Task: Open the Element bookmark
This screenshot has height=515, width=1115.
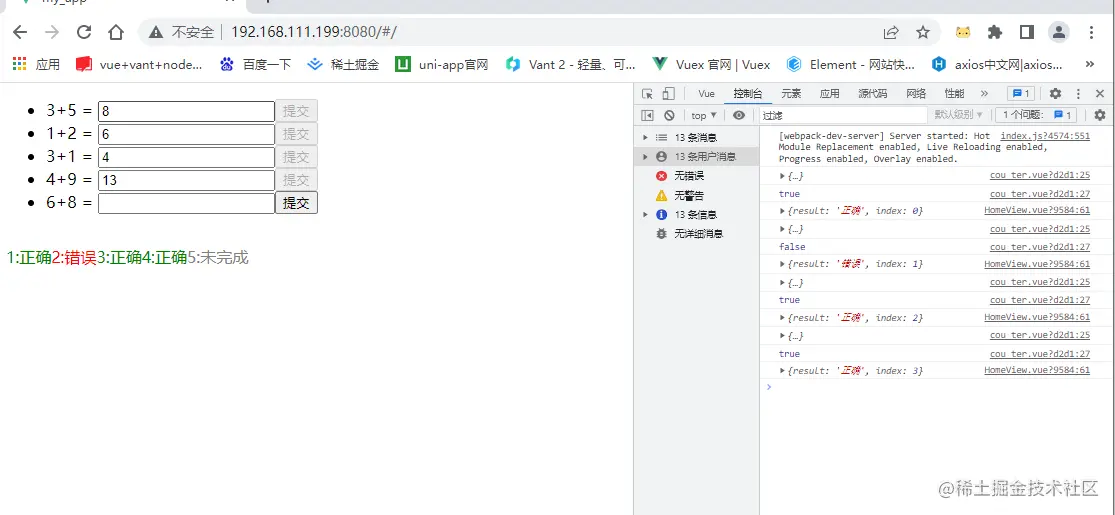Action: tap(851, 65)
